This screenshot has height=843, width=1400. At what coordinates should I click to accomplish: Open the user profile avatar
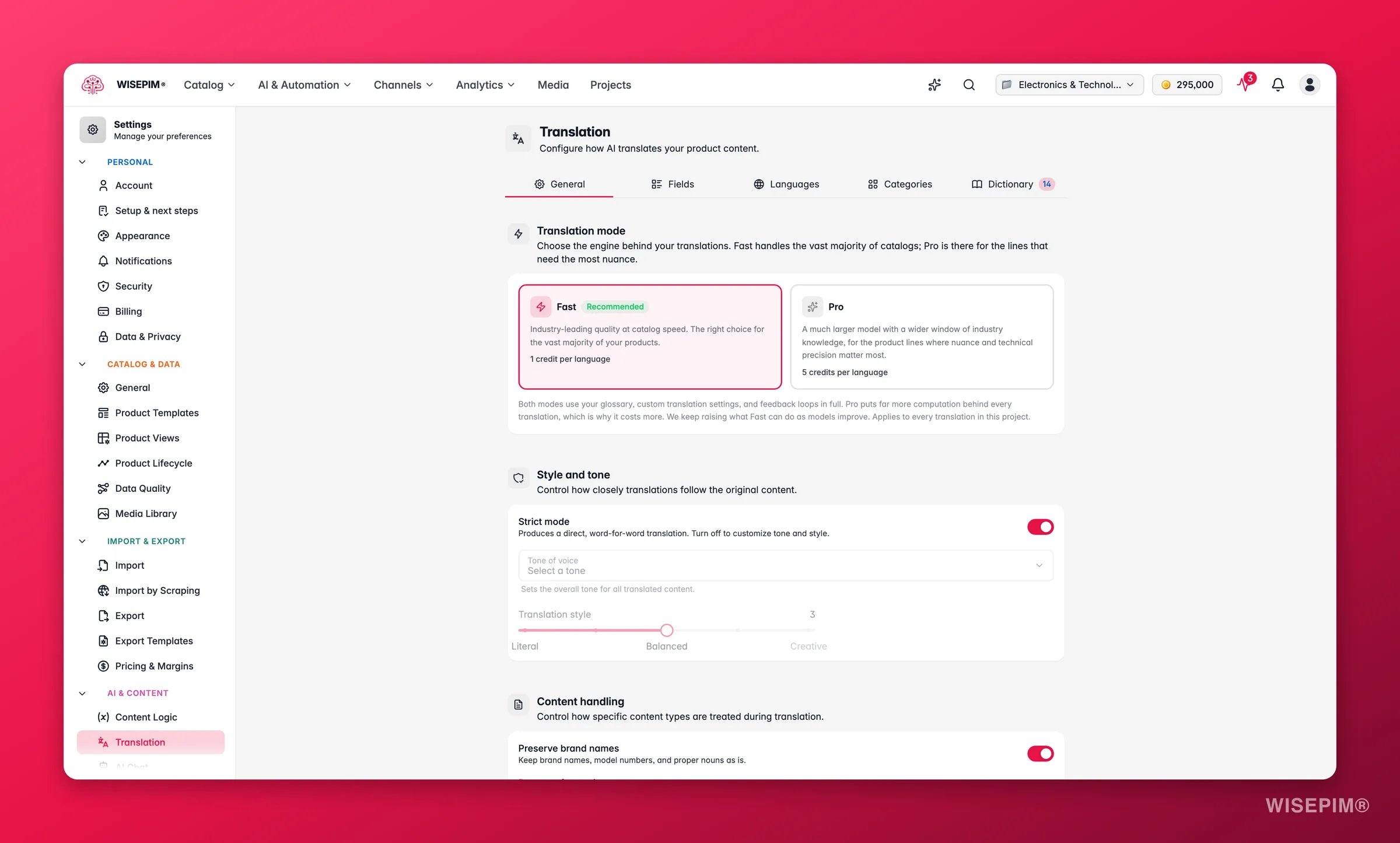1310,85
